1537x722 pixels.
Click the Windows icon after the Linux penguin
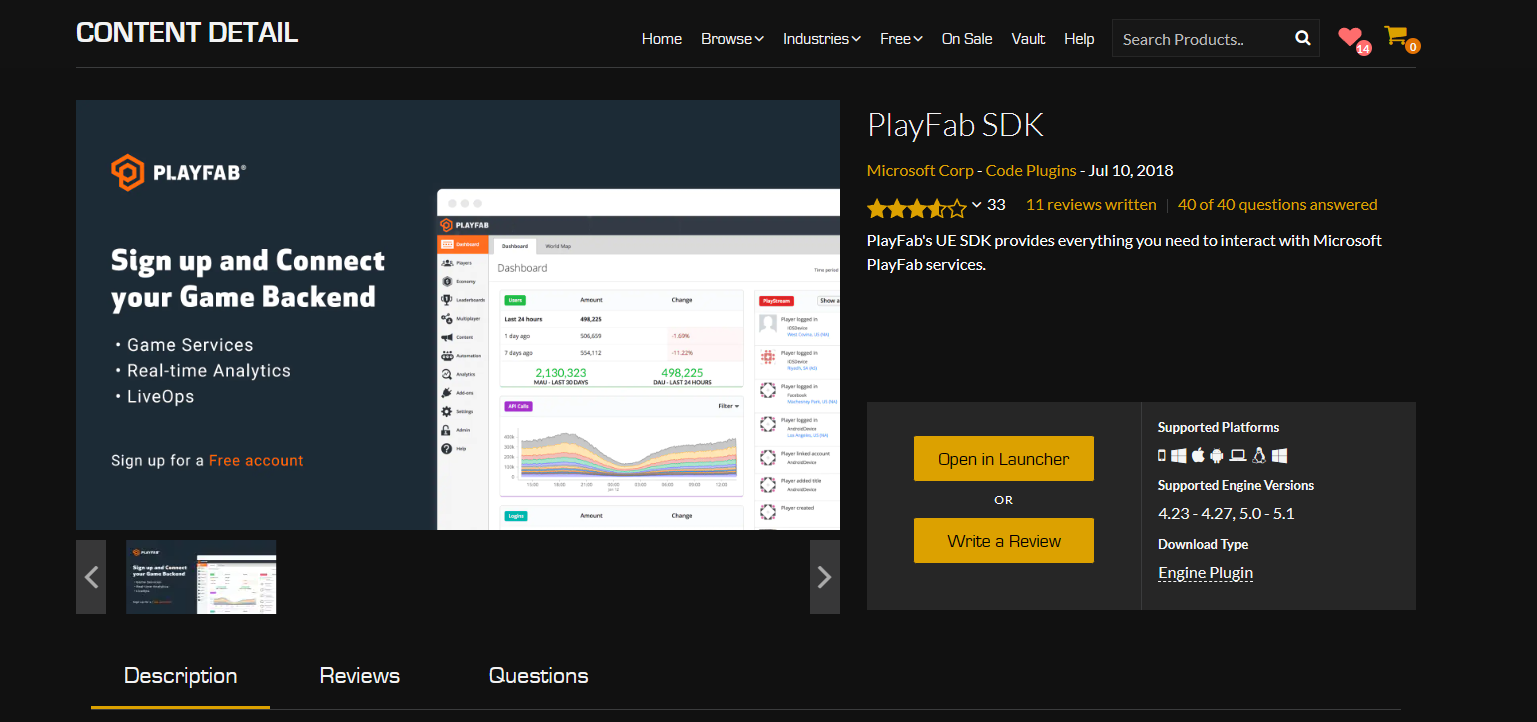point(1279,456)
